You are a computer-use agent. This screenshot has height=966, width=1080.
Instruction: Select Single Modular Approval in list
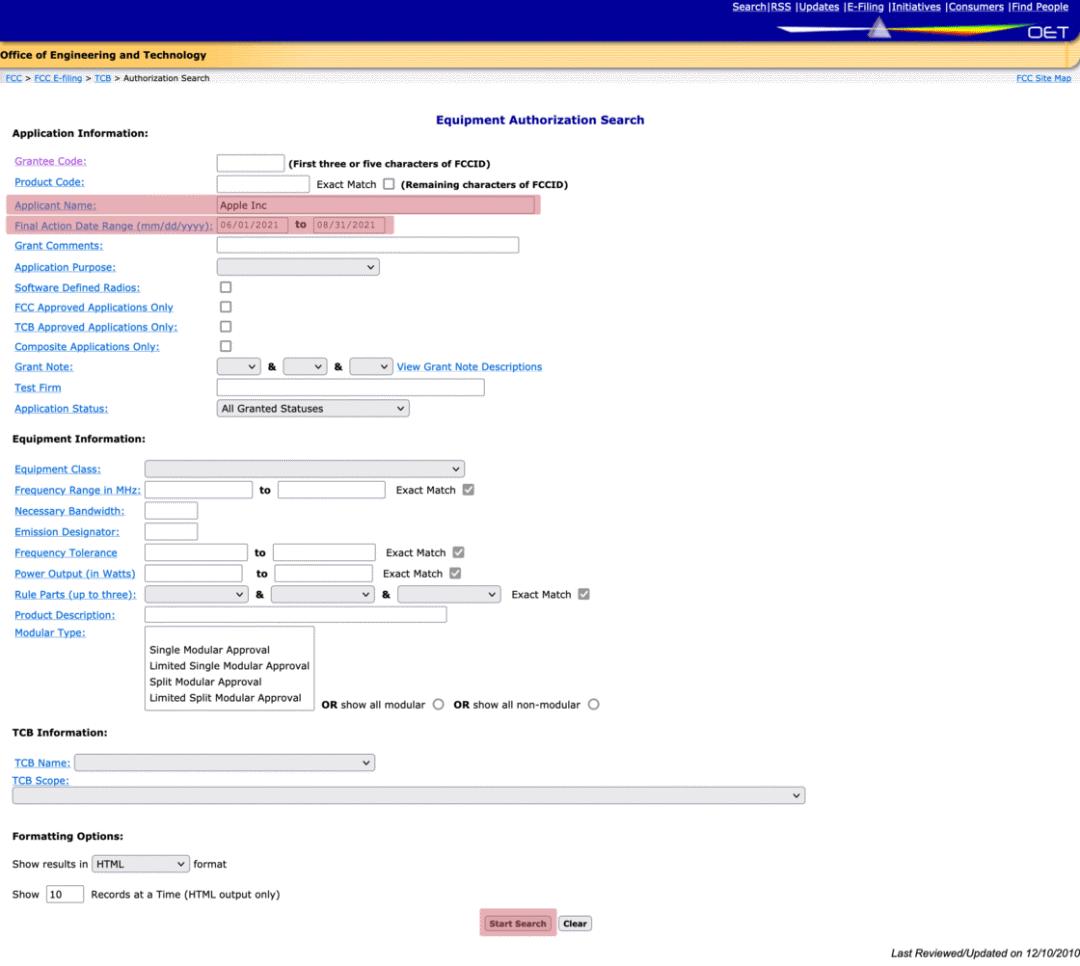pyautogui.click(x=209, y=650)
